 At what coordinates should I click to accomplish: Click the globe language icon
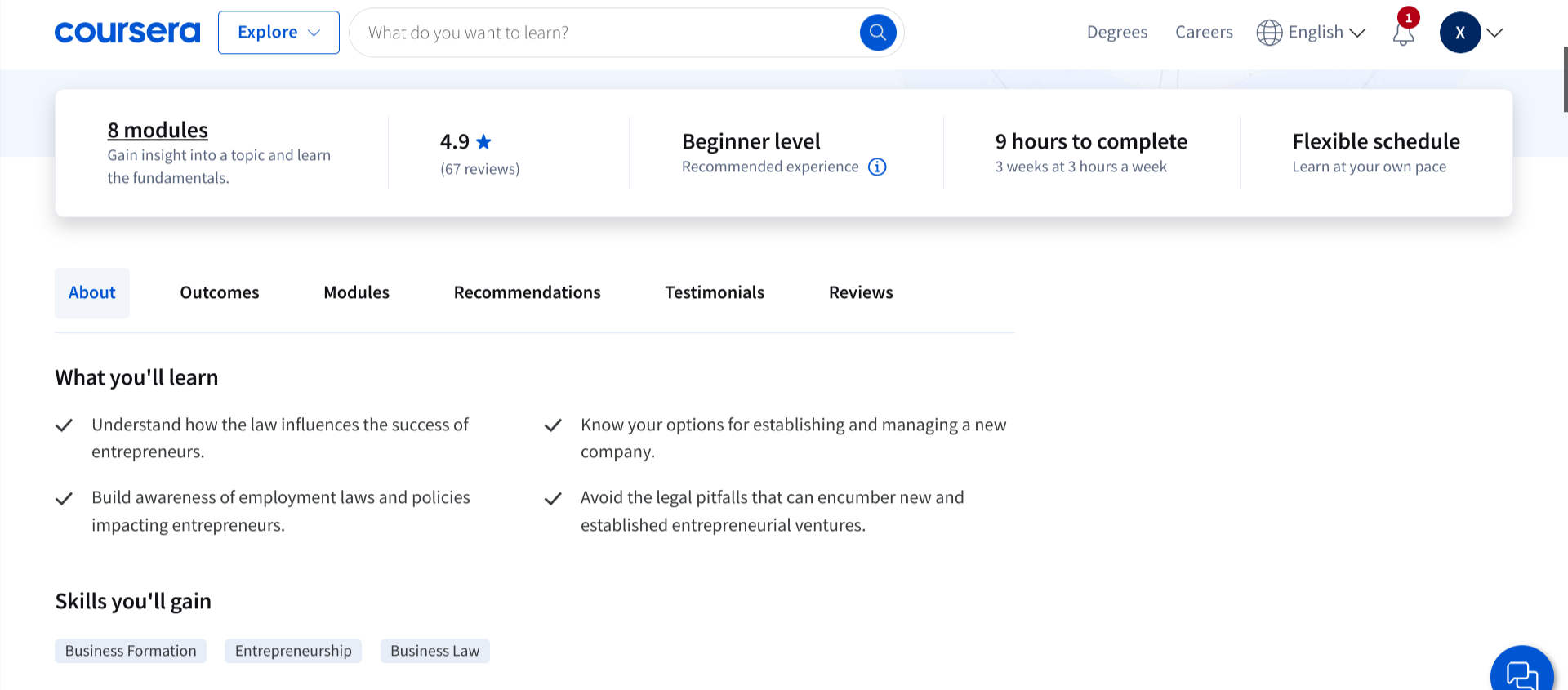(1269, 33)
